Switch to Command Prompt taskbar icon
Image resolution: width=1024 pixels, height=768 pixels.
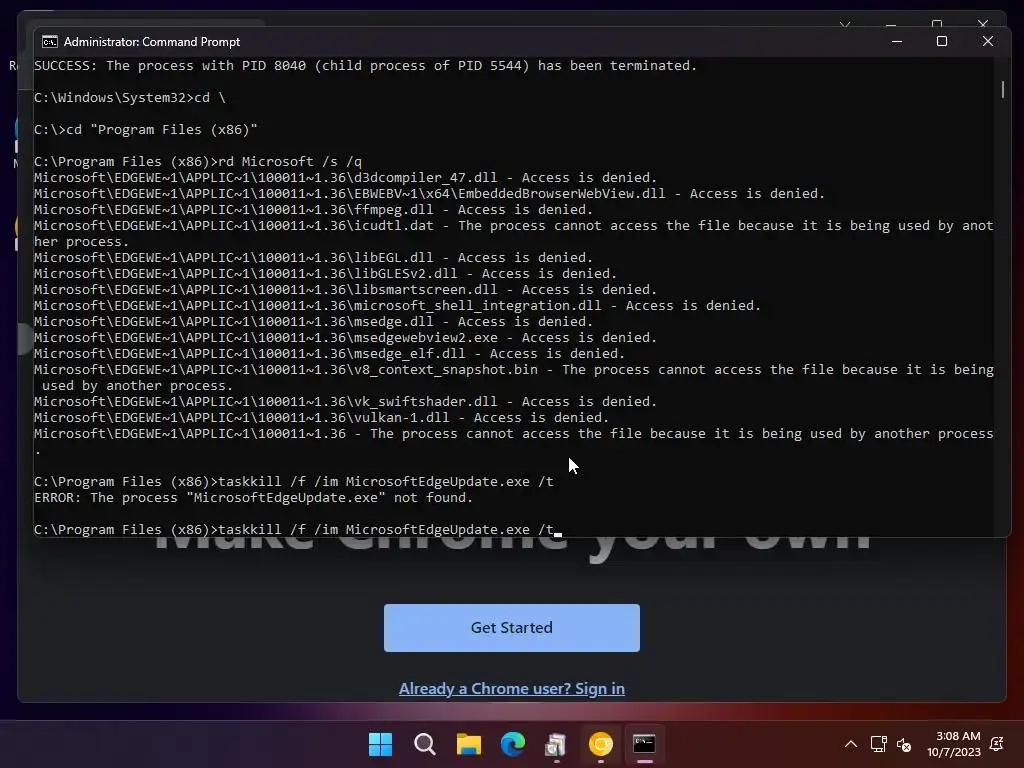click(644, 744)
